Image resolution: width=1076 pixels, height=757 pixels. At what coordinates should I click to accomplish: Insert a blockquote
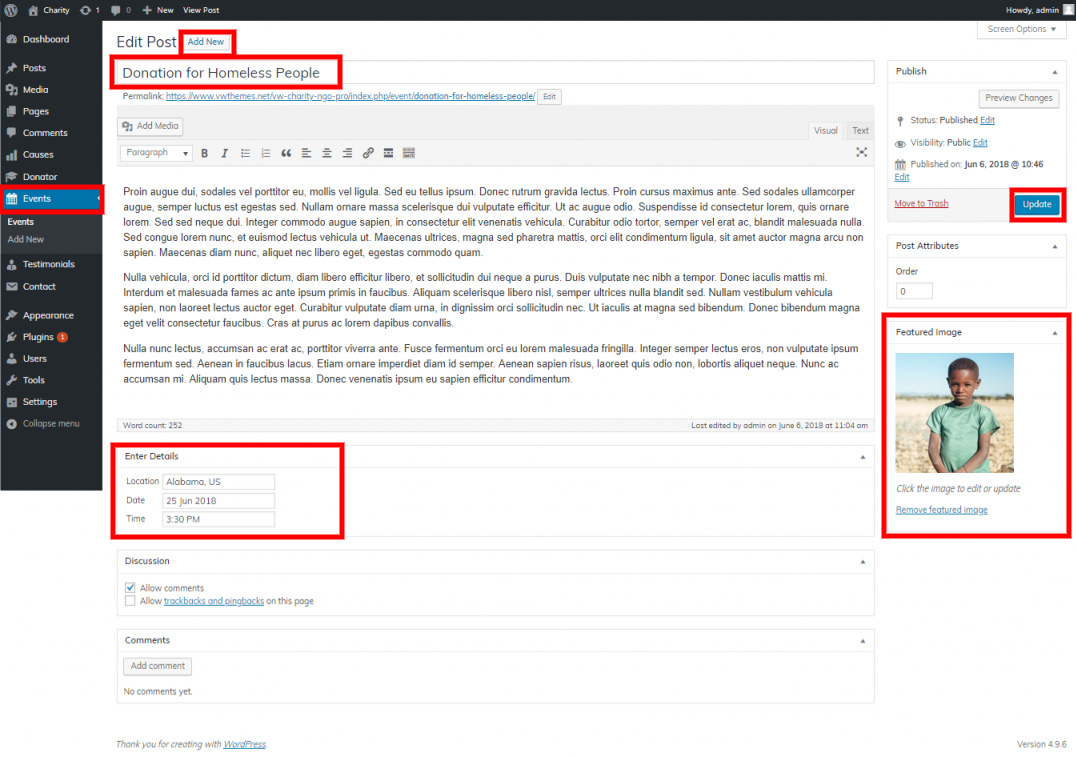point(286,153)
